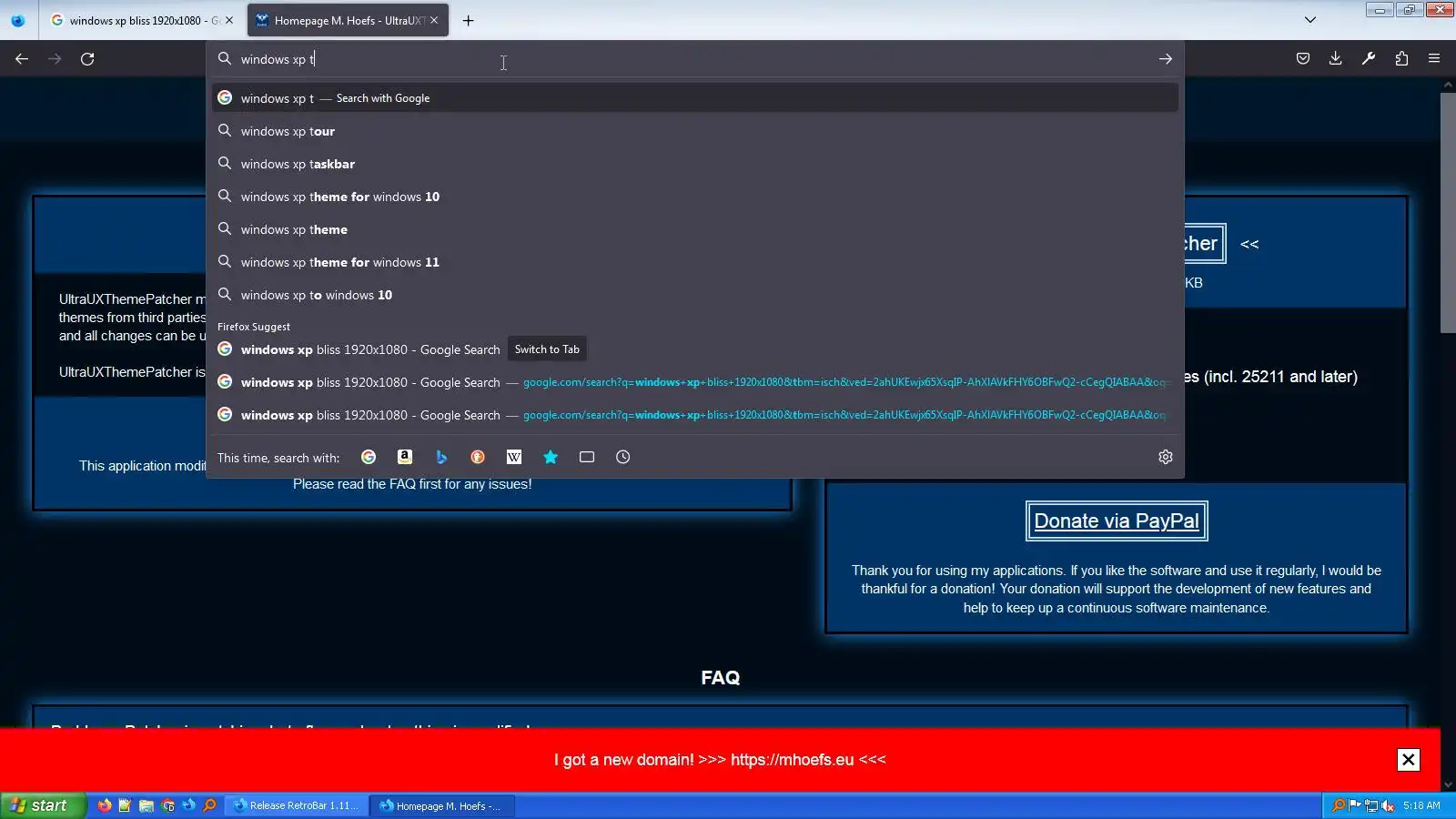Choose 'windows xp t — Search with Google'
Viewport: 1456px width, 819px height.
click(695, 98)
